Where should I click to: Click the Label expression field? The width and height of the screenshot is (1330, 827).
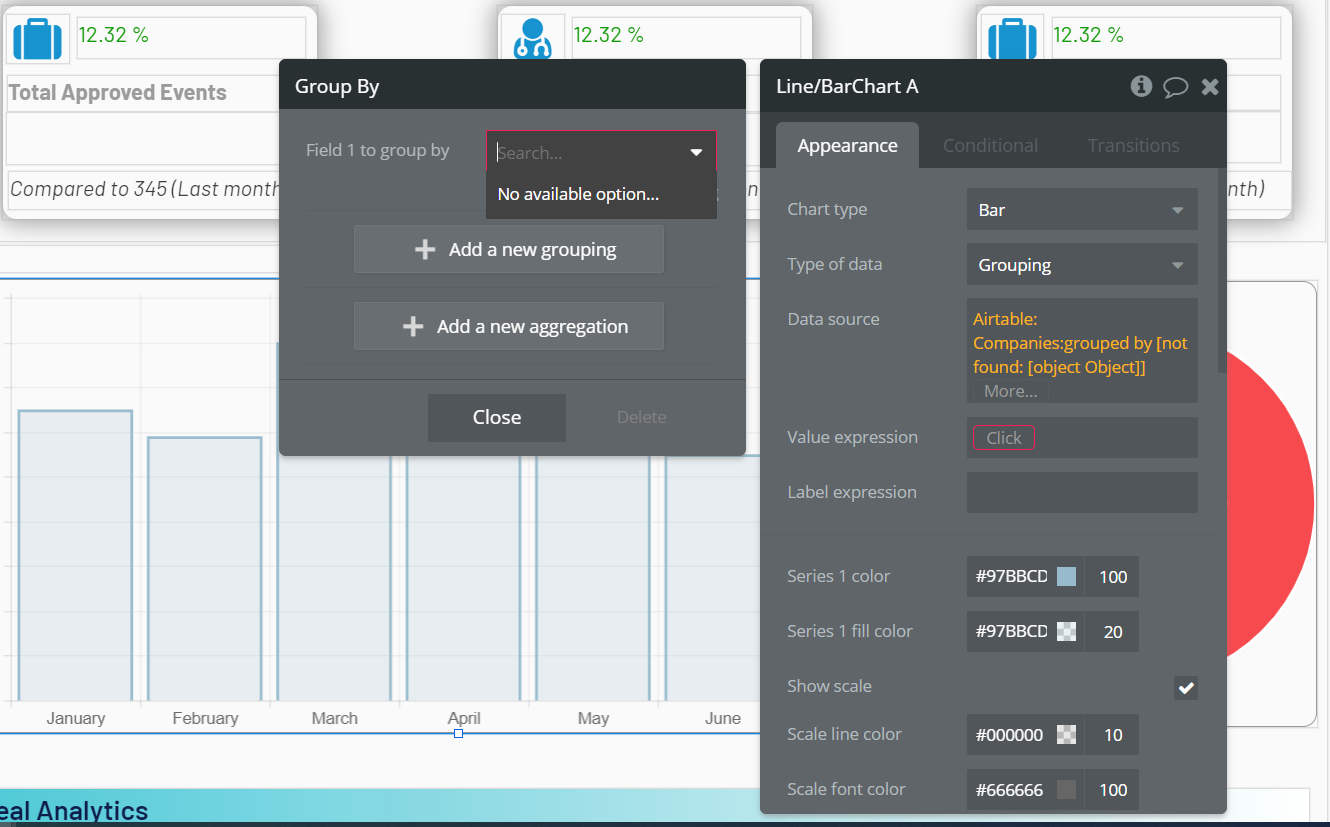[1082, 493]
